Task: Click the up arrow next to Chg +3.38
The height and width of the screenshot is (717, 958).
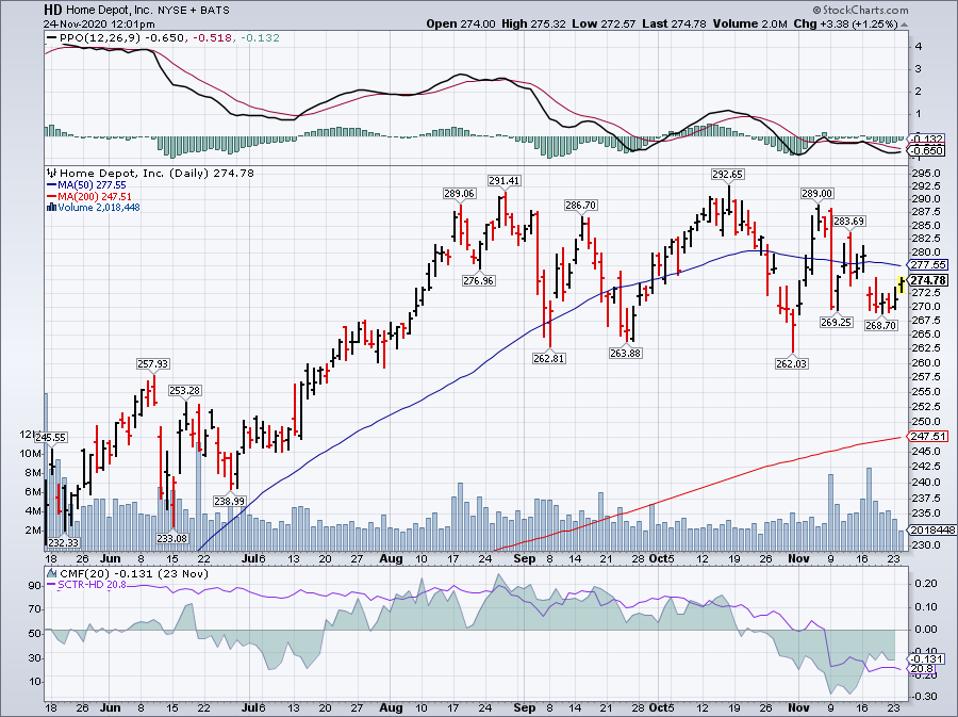Action: tap(904, 24)
